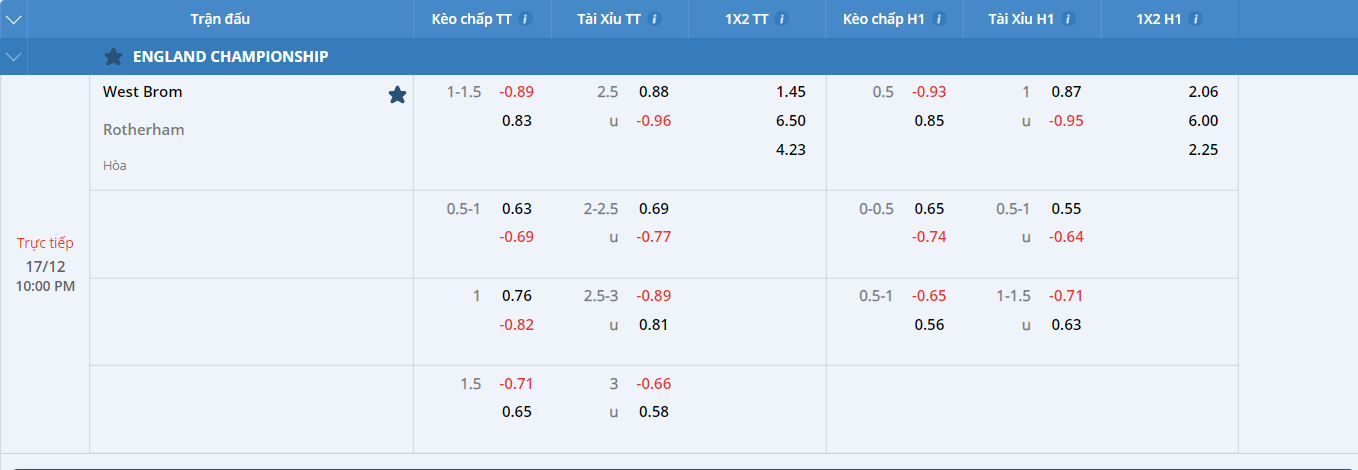Viewport: 1358px width, 470px height.
Task: Click the Rotherham team name
Action: coord(144,130)
